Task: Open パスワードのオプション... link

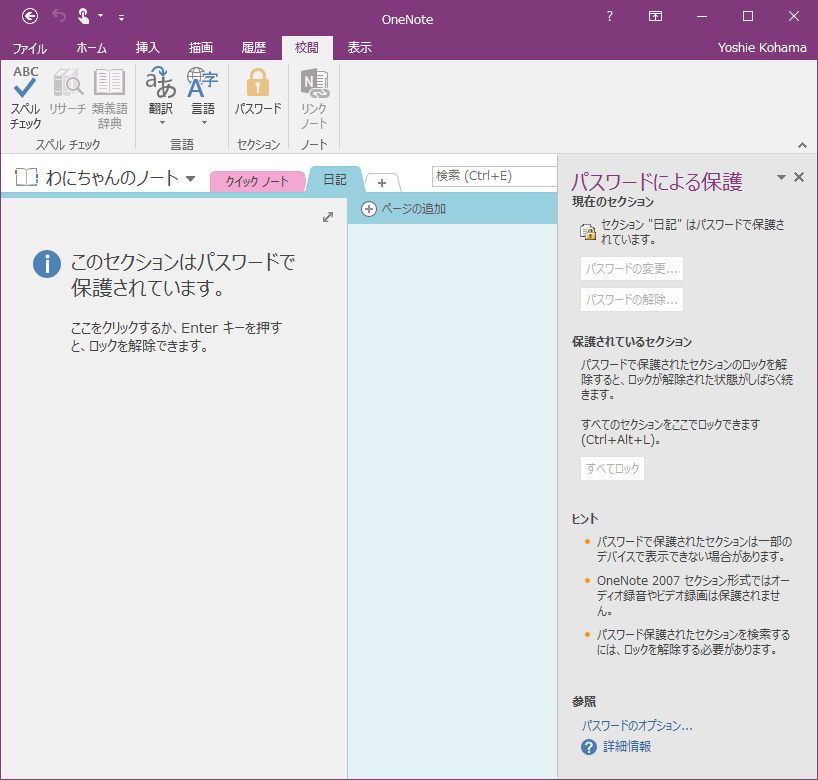Action: pos(637,726)
